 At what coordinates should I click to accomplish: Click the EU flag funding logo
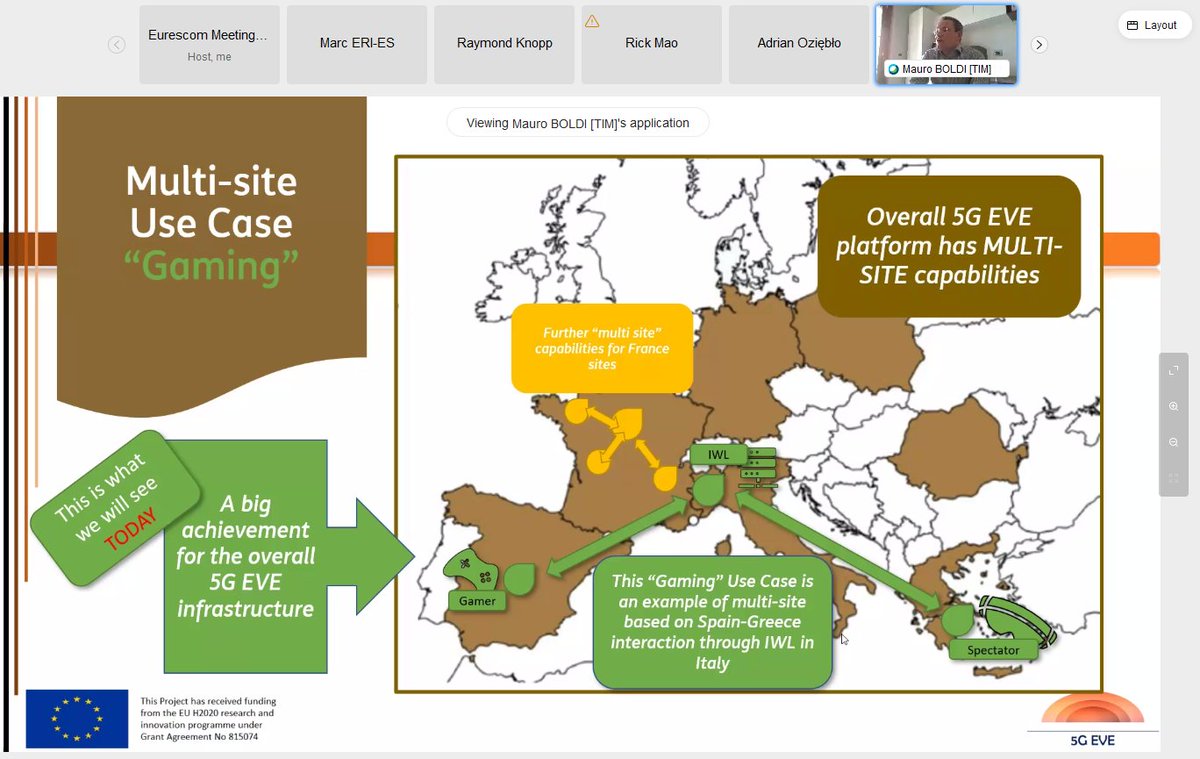tap(77, 718)
